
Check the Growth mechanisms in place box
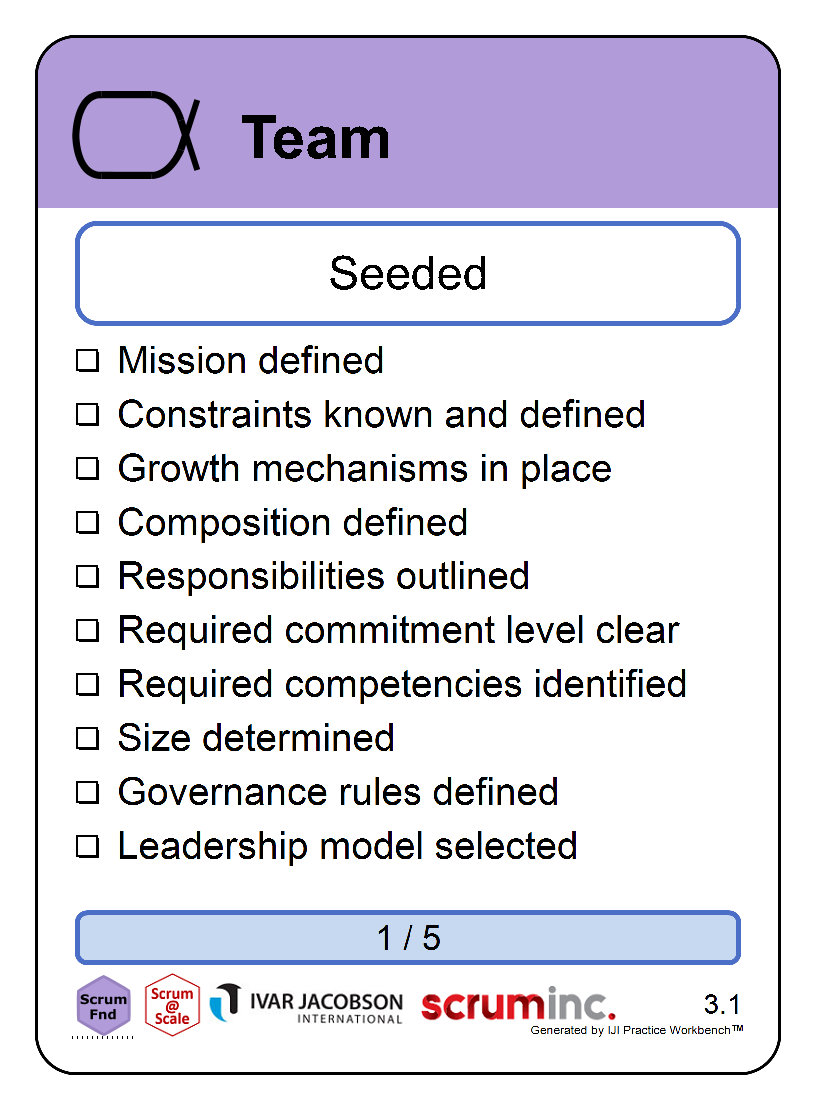point(88,468)
